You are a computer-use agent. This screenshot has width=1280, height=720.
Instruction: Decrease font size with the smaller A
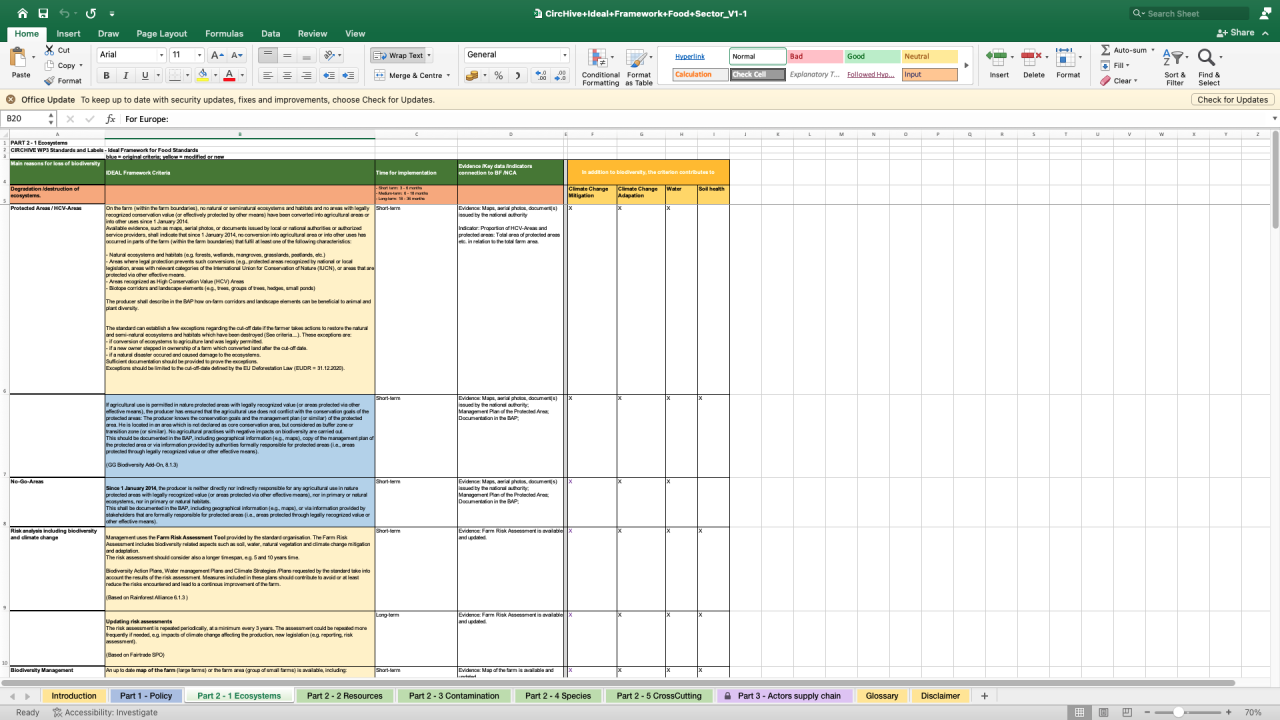238,55
